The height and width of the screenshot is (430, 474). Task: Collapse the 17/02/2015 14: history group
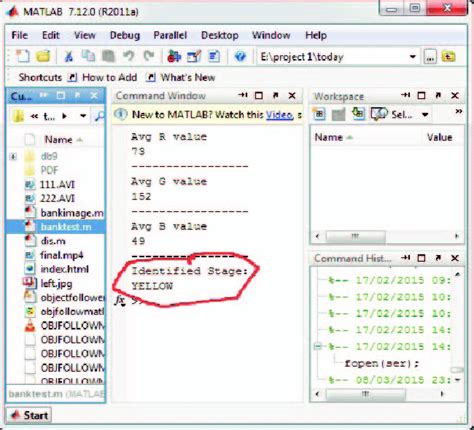tap(318, 347)
